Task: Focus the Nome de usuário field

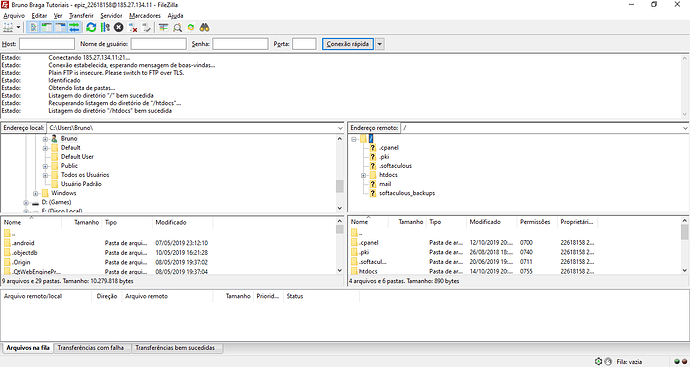Action: click(158, 44)
